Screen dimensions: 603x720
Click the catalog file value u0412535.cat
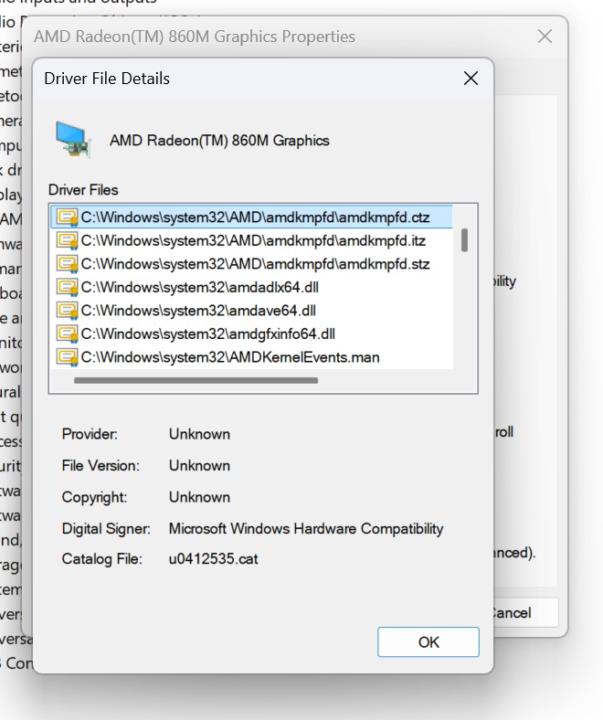tap(213, 559)
